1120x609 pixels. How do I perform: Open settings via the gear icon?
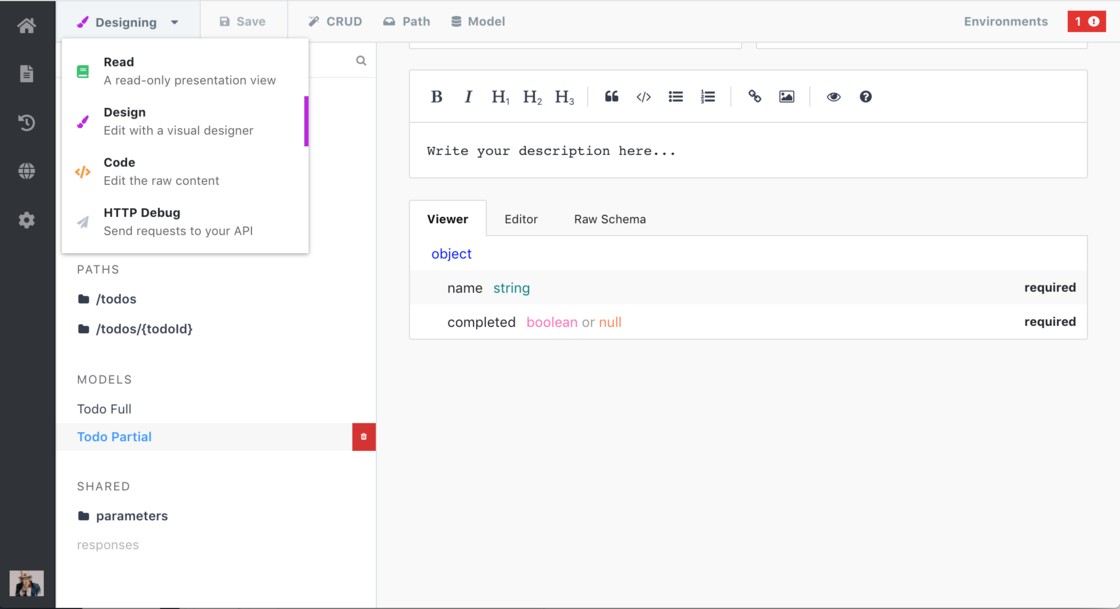point(26,220)
